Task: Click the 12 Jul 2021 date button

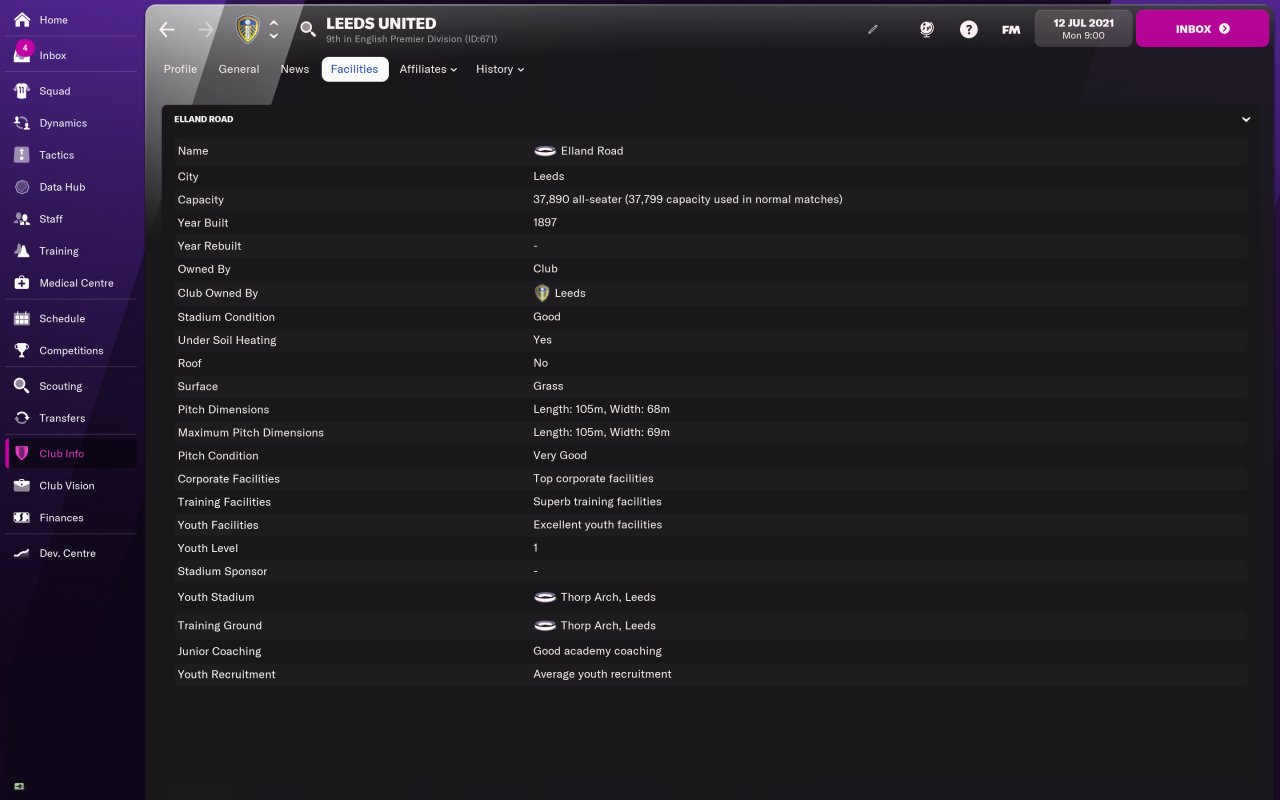Action: 1083,29
